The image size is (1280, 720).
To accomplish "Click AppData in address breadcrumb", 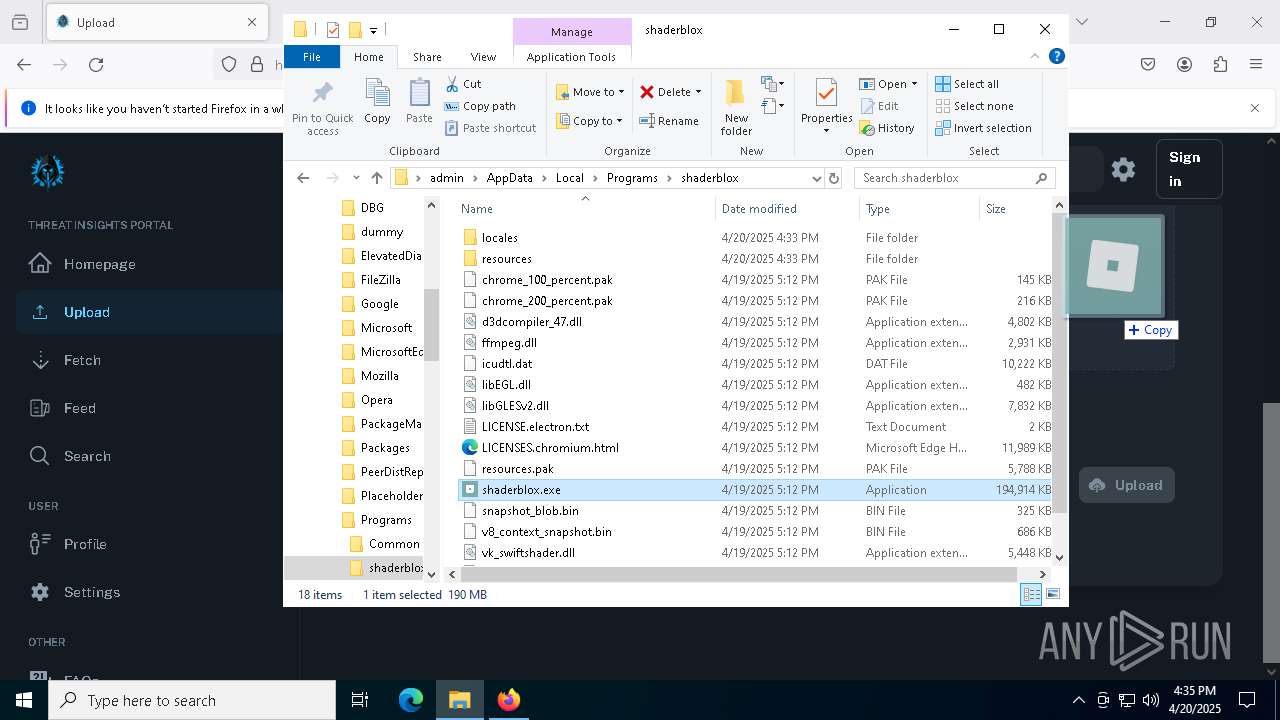I will pyautogui.click(x=509, y=178).
